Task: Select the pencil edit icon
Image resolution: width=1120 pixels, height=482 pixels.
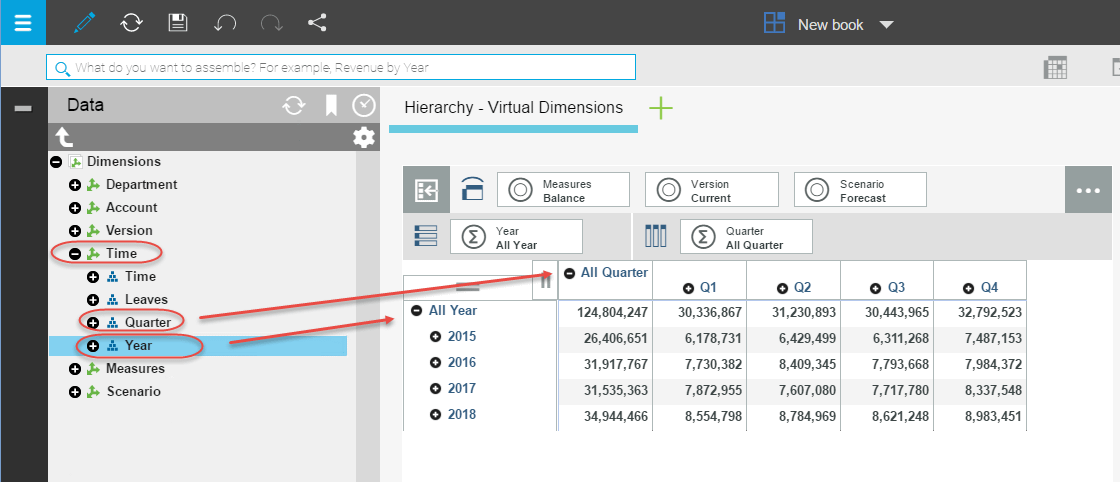Action: click(x=87, y=22)
